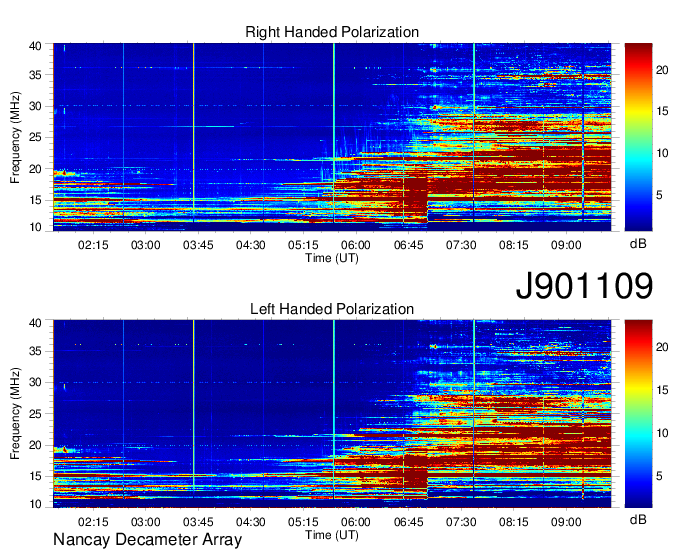The width and height of the screenshot is (680, 552).
Task: Click the 40 frequency tick on top plot
Action: [35, 46]
